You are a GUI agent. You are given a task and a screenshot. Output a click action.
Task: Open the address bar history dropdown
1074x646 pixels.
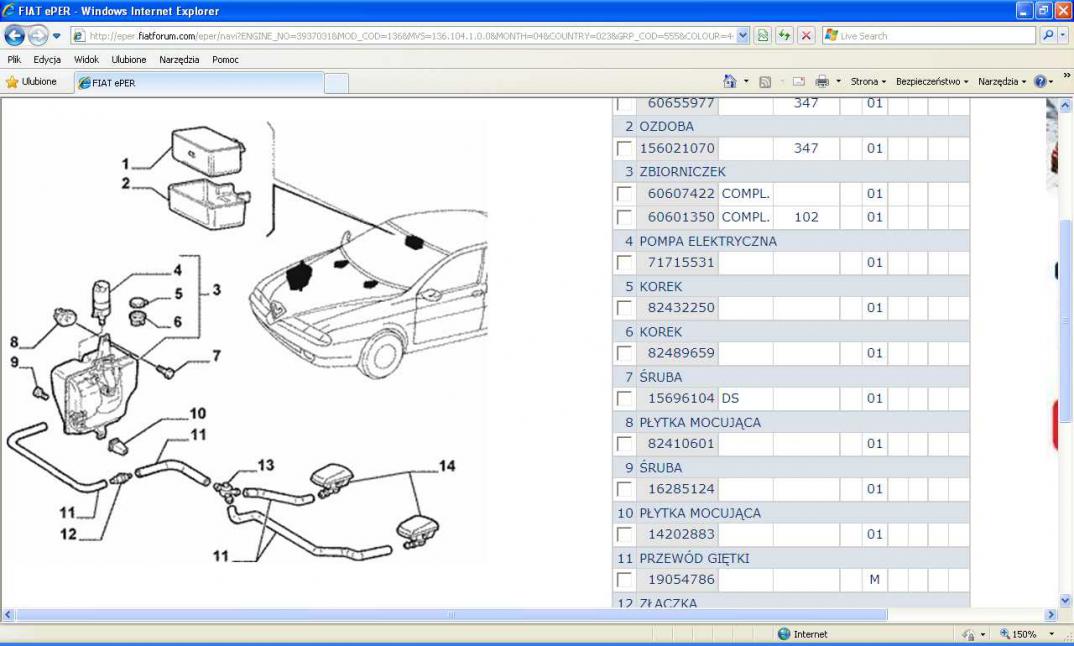(742, 36)
